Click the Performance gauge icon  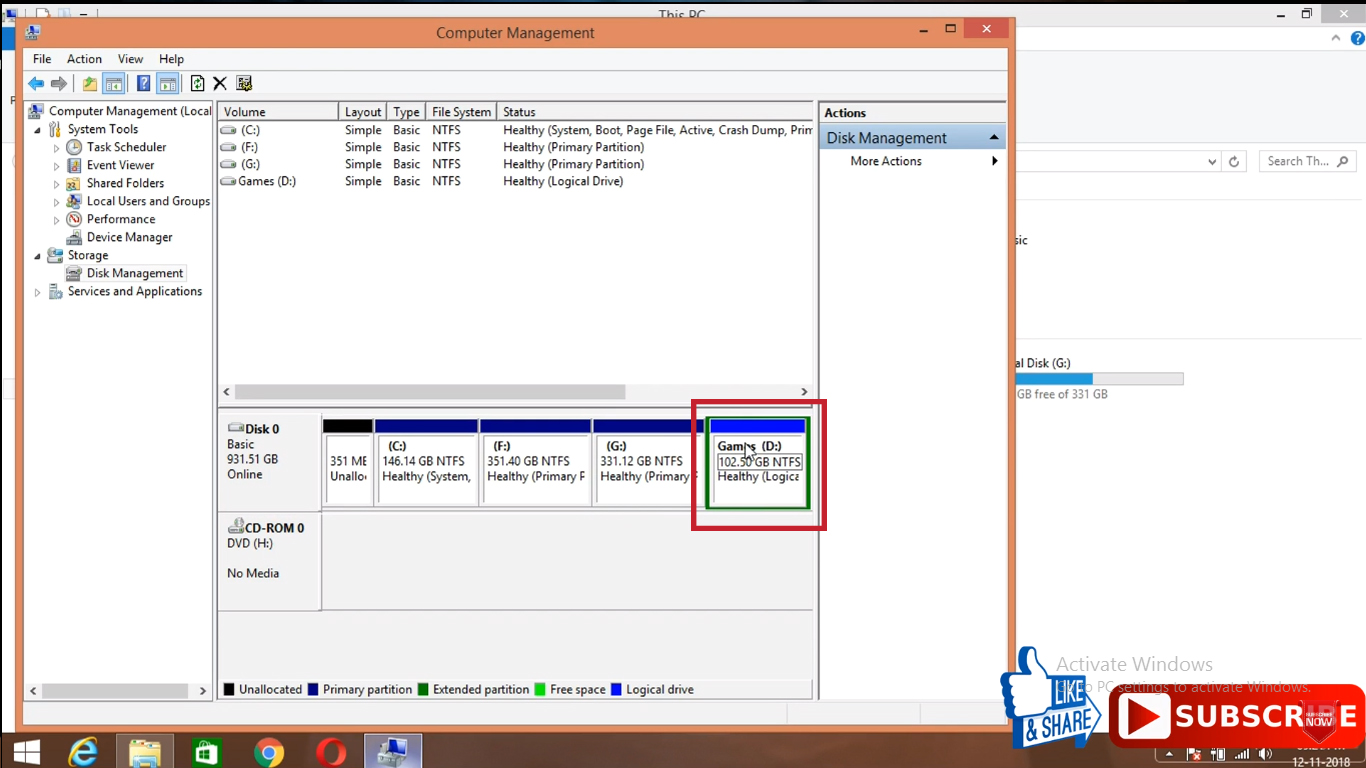[x=74, y=219]
